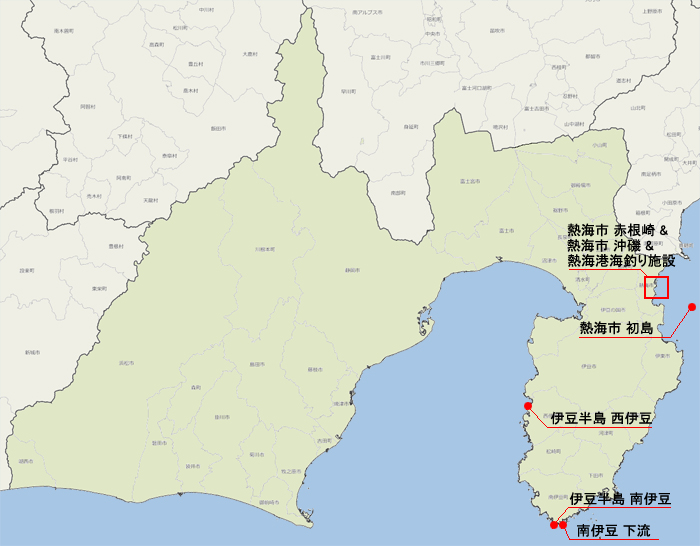Viewport: 700px width, 546px height.
Task: Click the 川根本町 label on the map
Action: click(x=265, y=248)
